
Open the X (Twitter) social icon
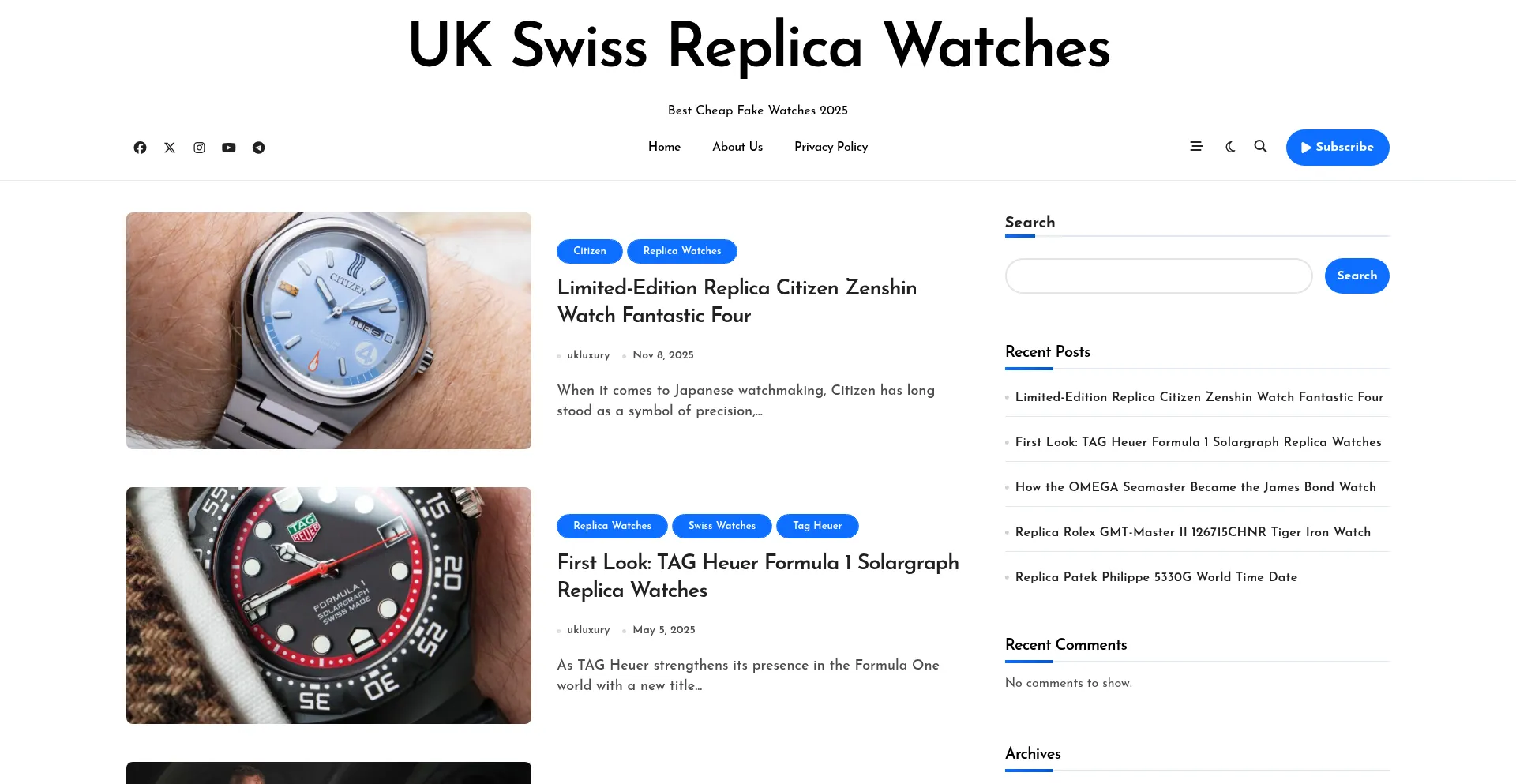point(170,148)
